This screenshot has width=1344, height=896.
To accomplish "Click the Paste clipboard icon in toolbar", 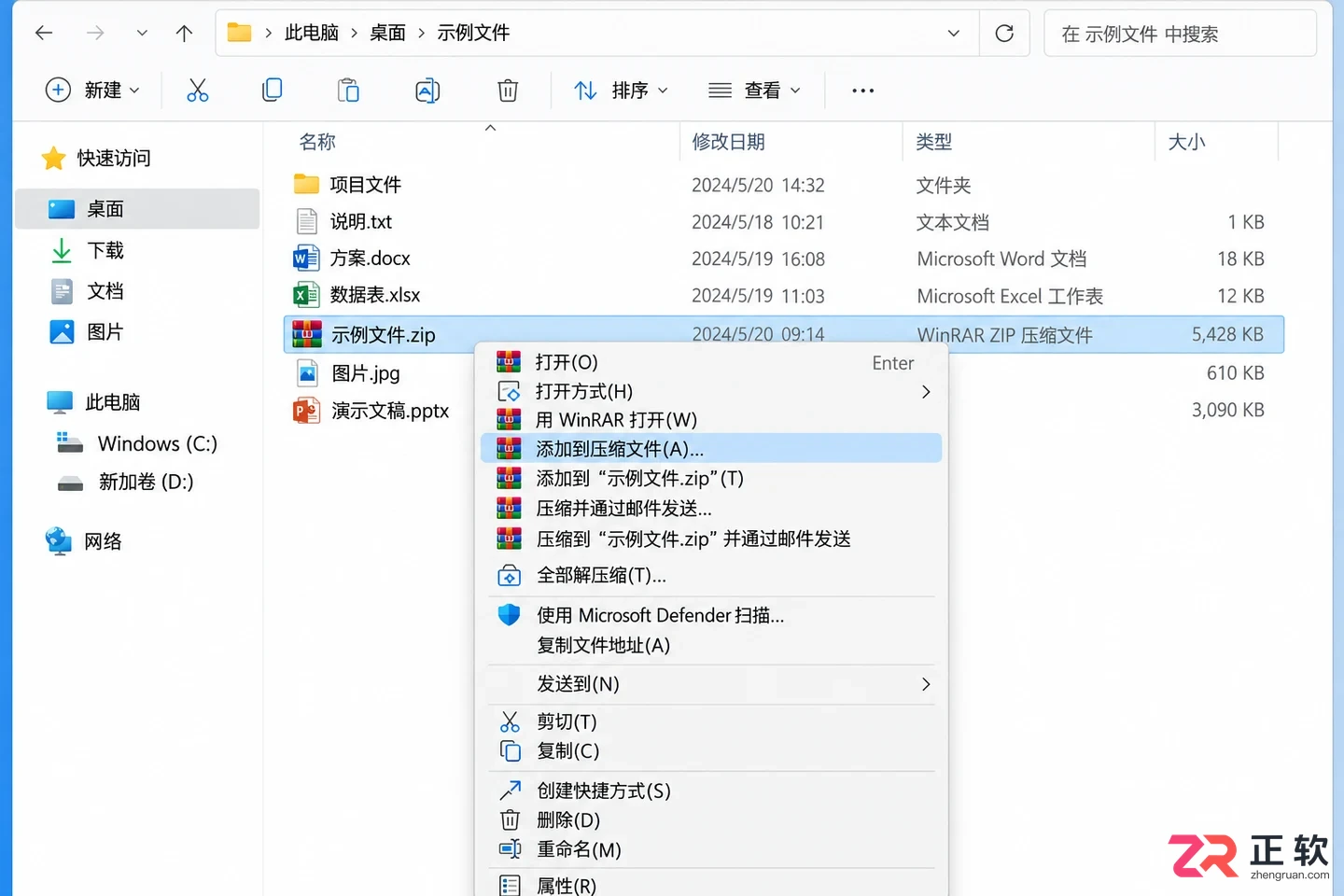I will (x=348, y=90).
